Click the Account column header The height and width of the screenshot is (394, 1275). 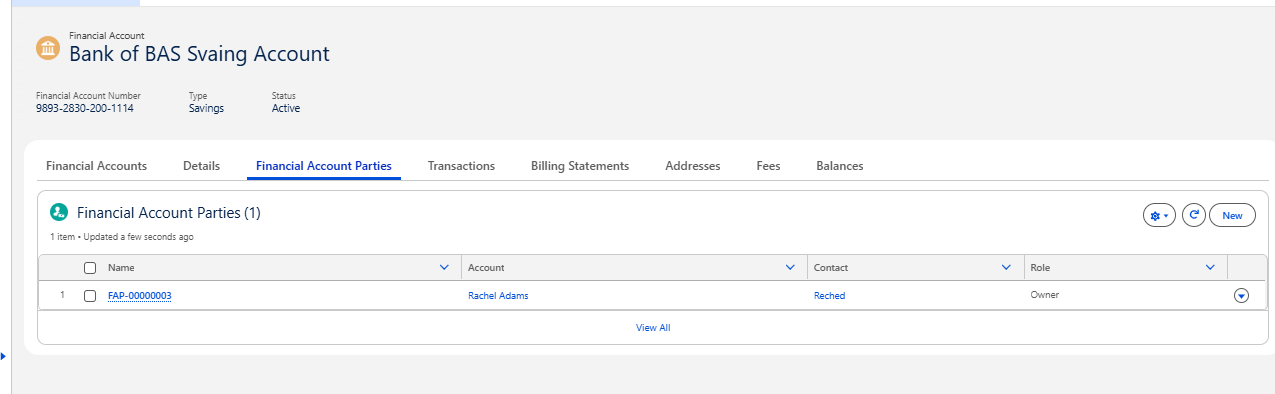(x=634, y=268)
